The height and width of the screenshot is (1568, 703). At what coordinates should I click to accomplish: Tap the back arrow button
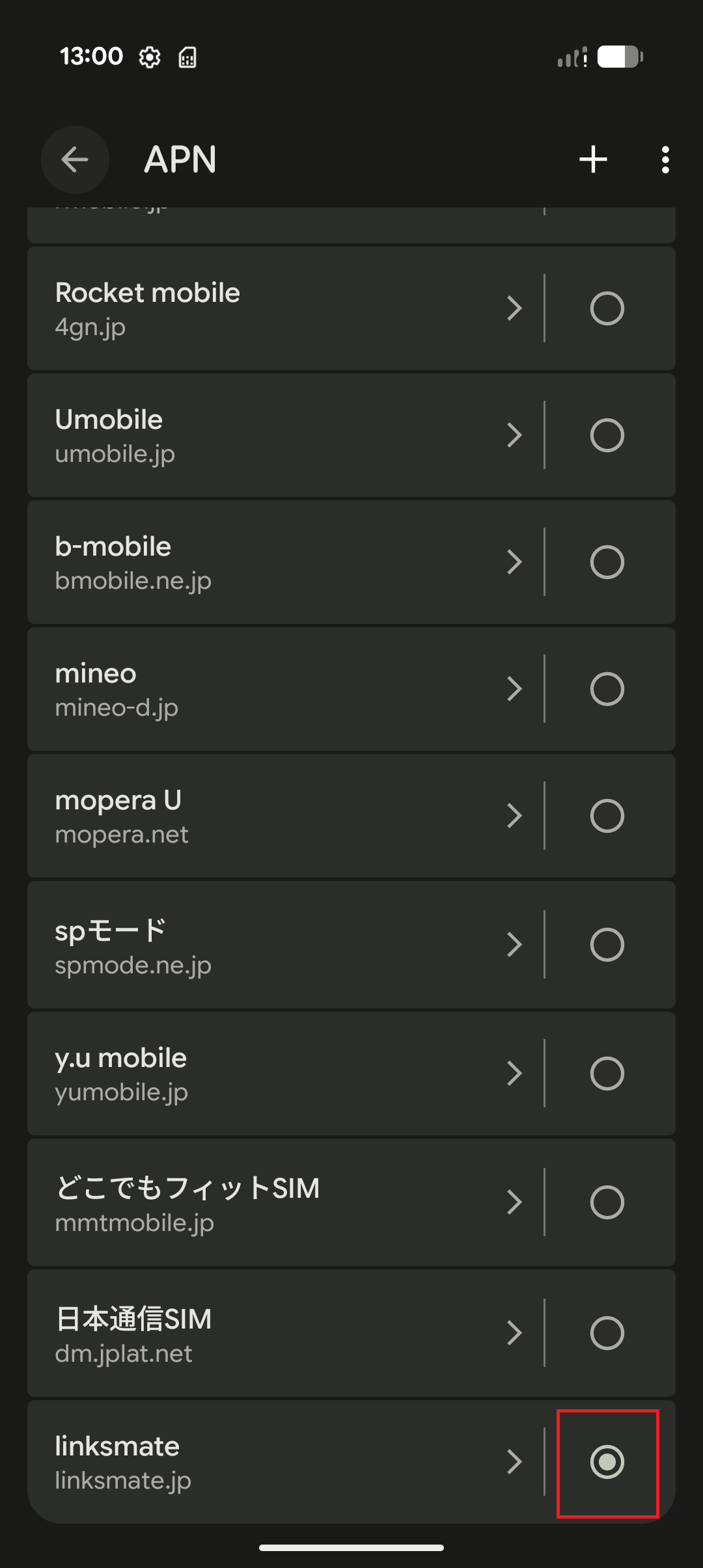[x=75, y=159]
